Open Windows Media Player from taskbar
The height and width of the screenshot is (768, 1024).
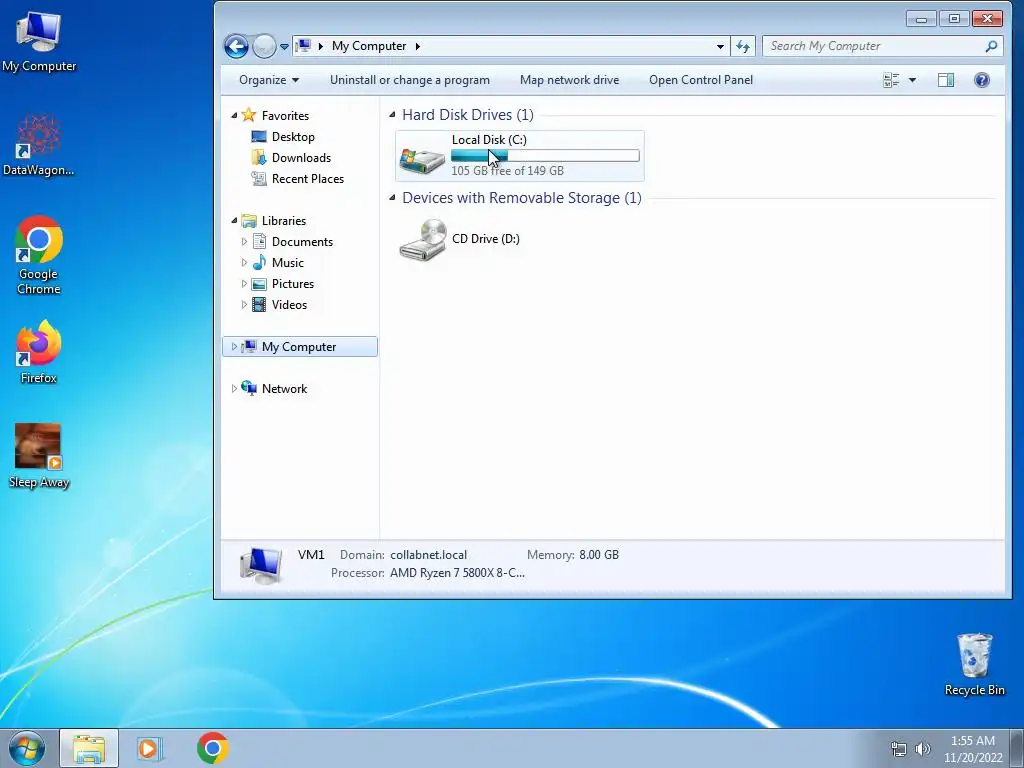point(150,748)
